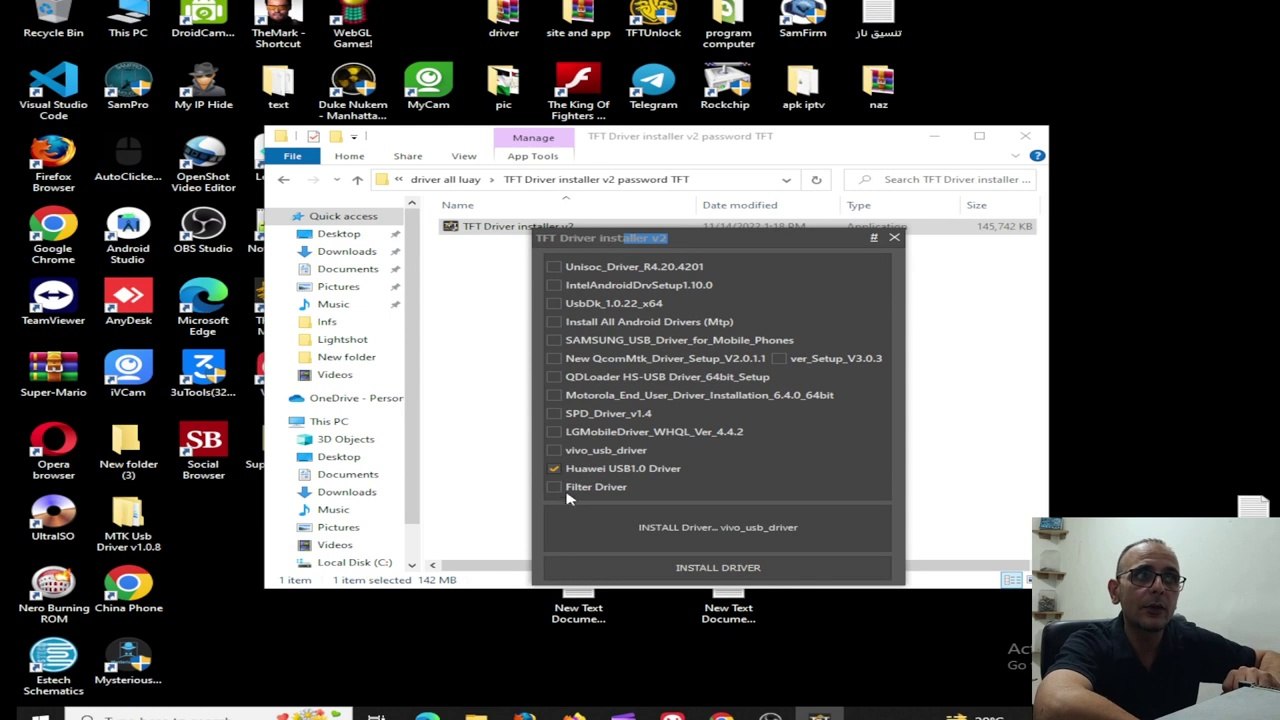Select the Rockchip desktop icon
The image size is (1280, 720).
[725, 86]
